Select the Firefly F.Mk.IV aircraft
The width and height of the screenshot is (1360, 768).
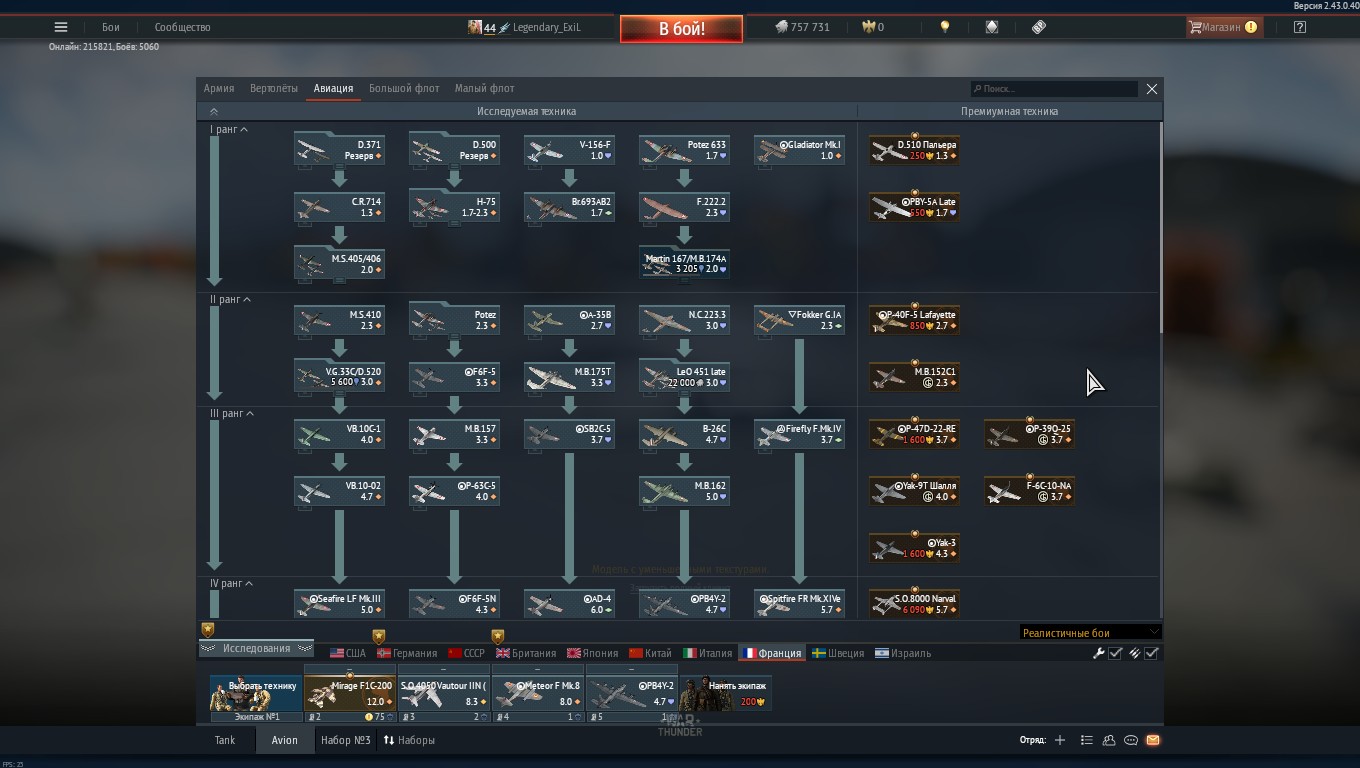(x=799, y=434)
